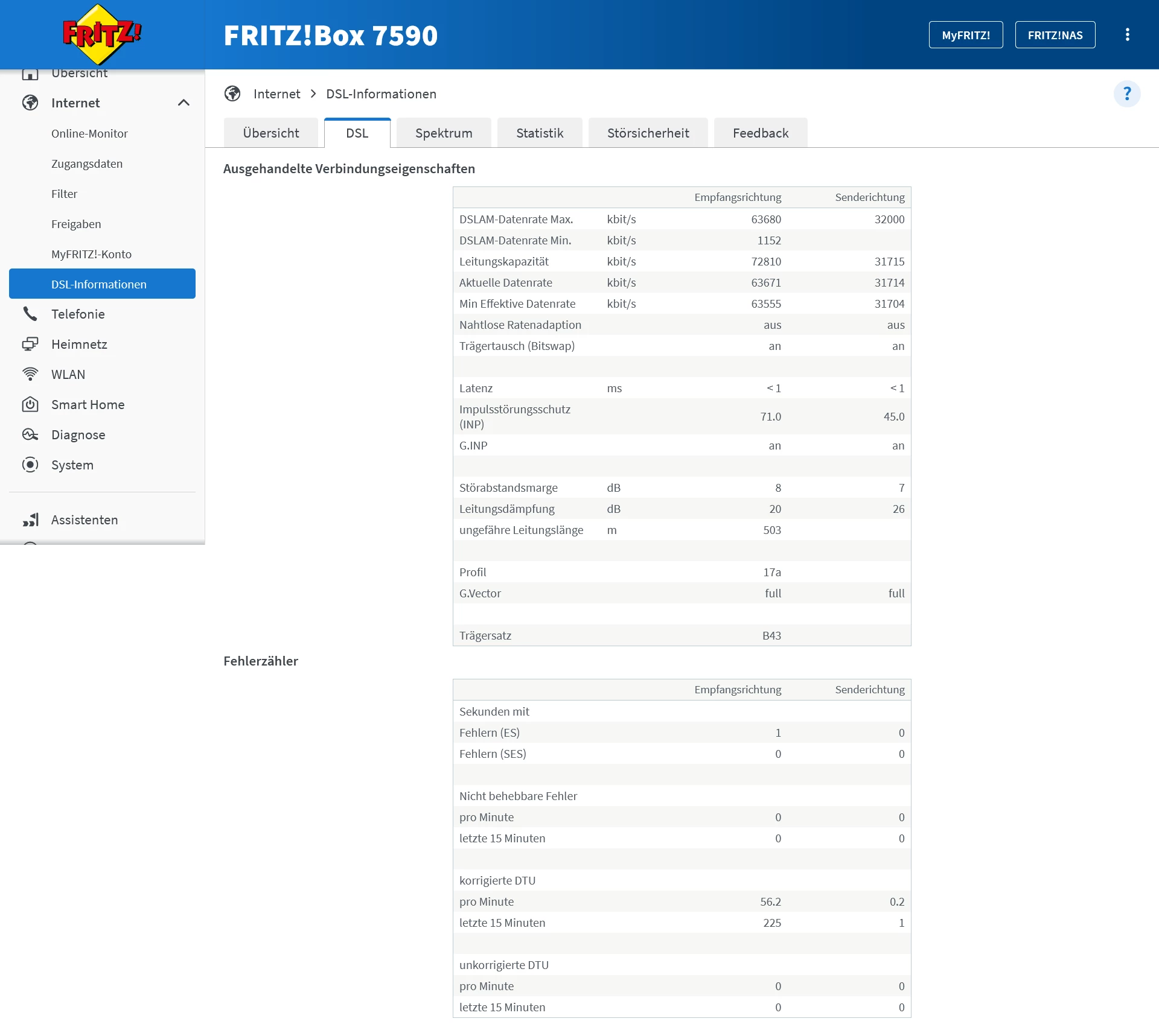Viewport: 1159px width, 1036px height.
Task: Collapse the Internet menu chevron
Action: click(184, 103)
